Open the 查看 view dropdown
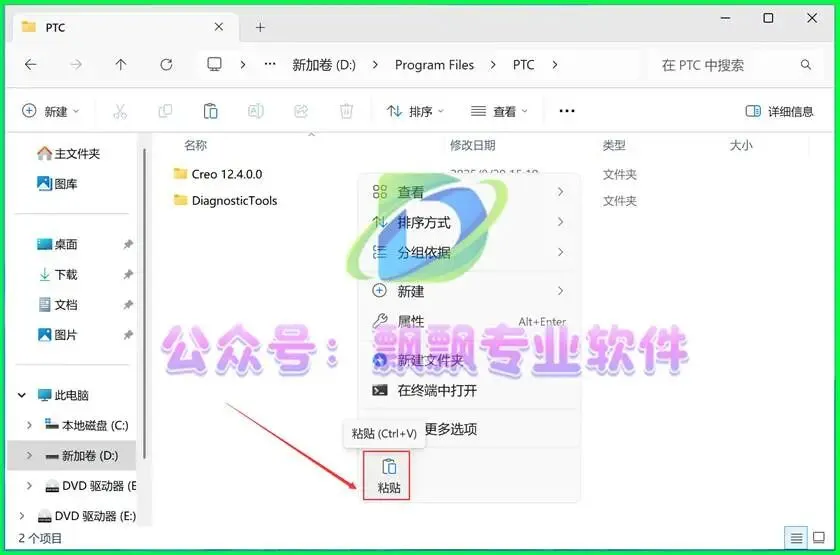Image resolution: width=840 pixels, height=555 pixels. [499, 111]
